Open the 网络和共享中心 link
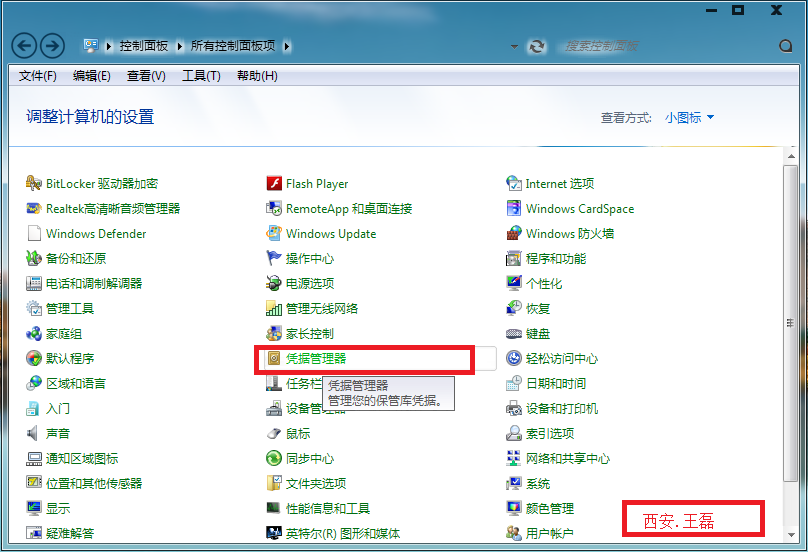 click(x=568, y=459)
